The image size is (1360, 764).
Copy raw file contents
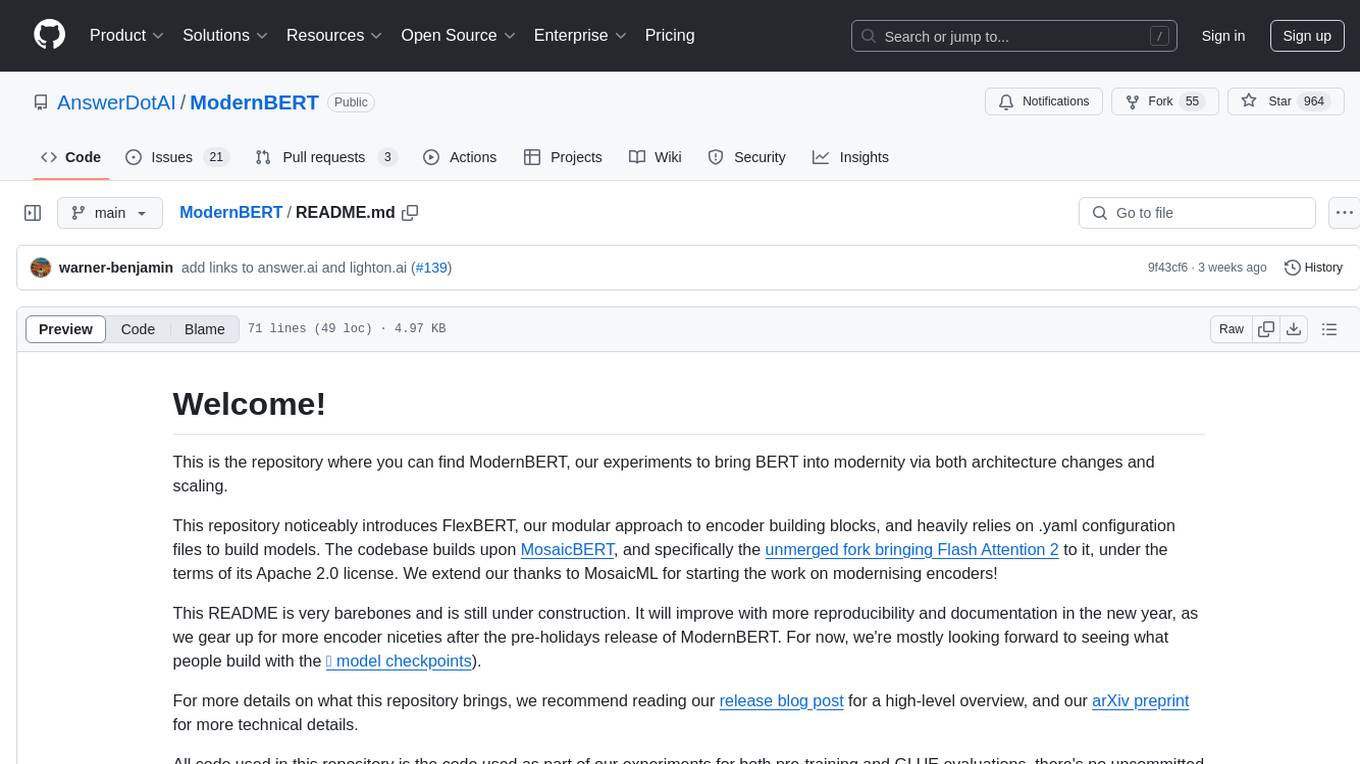pyautogui.click(x=1266, y=329)
